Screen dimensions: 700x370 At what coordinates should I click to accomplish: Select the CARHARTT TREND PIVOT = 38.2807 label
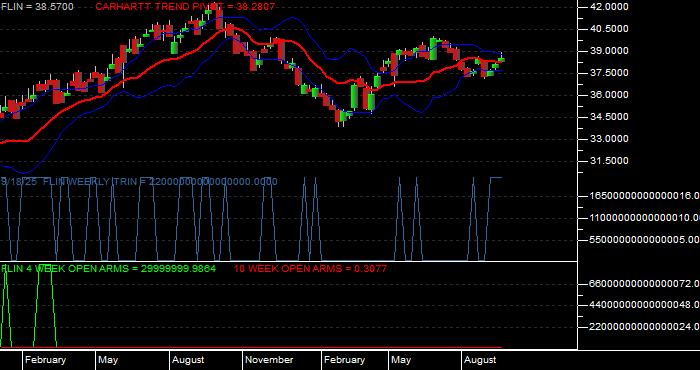[185, 7]
